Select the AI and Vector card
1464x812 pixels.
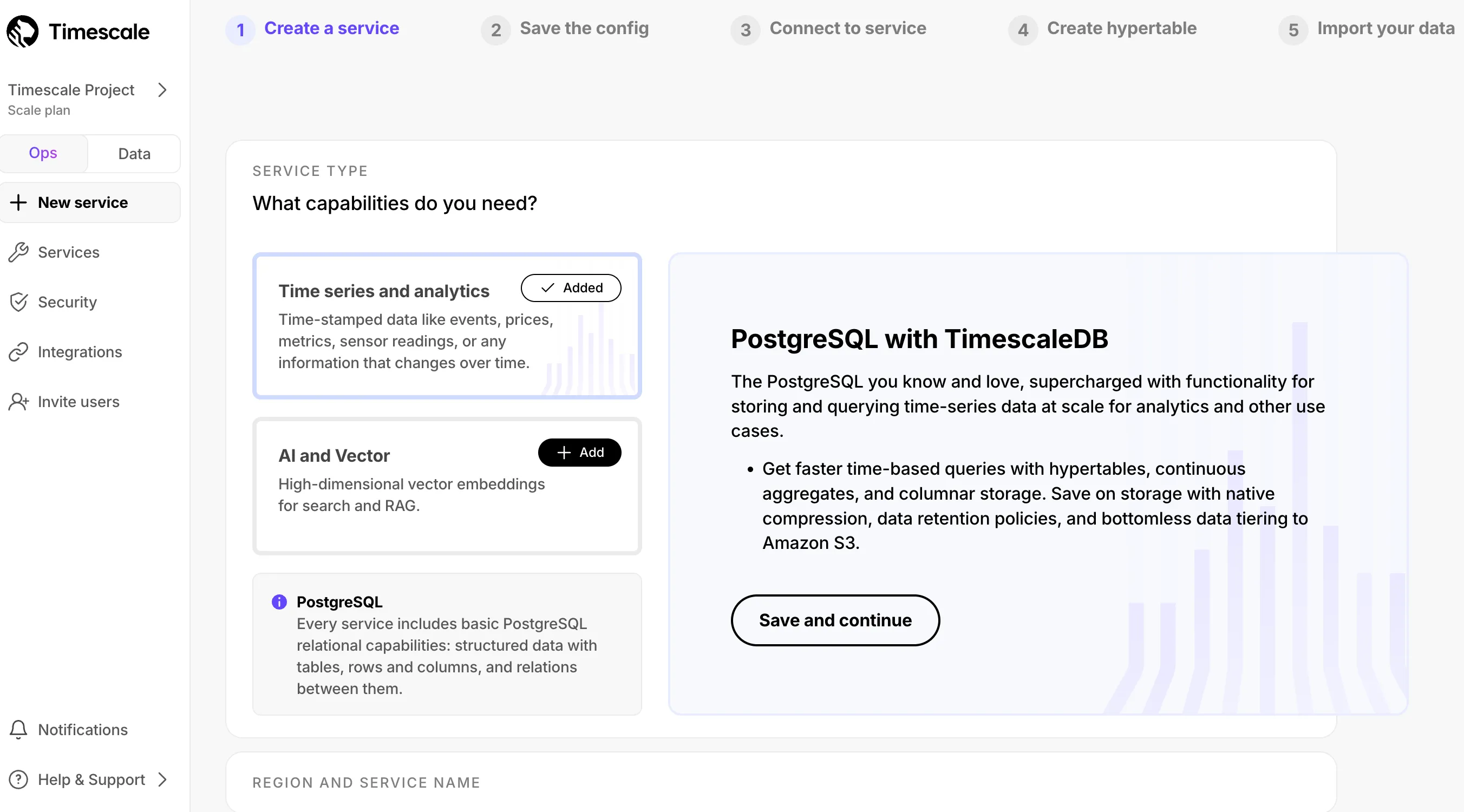447,486
